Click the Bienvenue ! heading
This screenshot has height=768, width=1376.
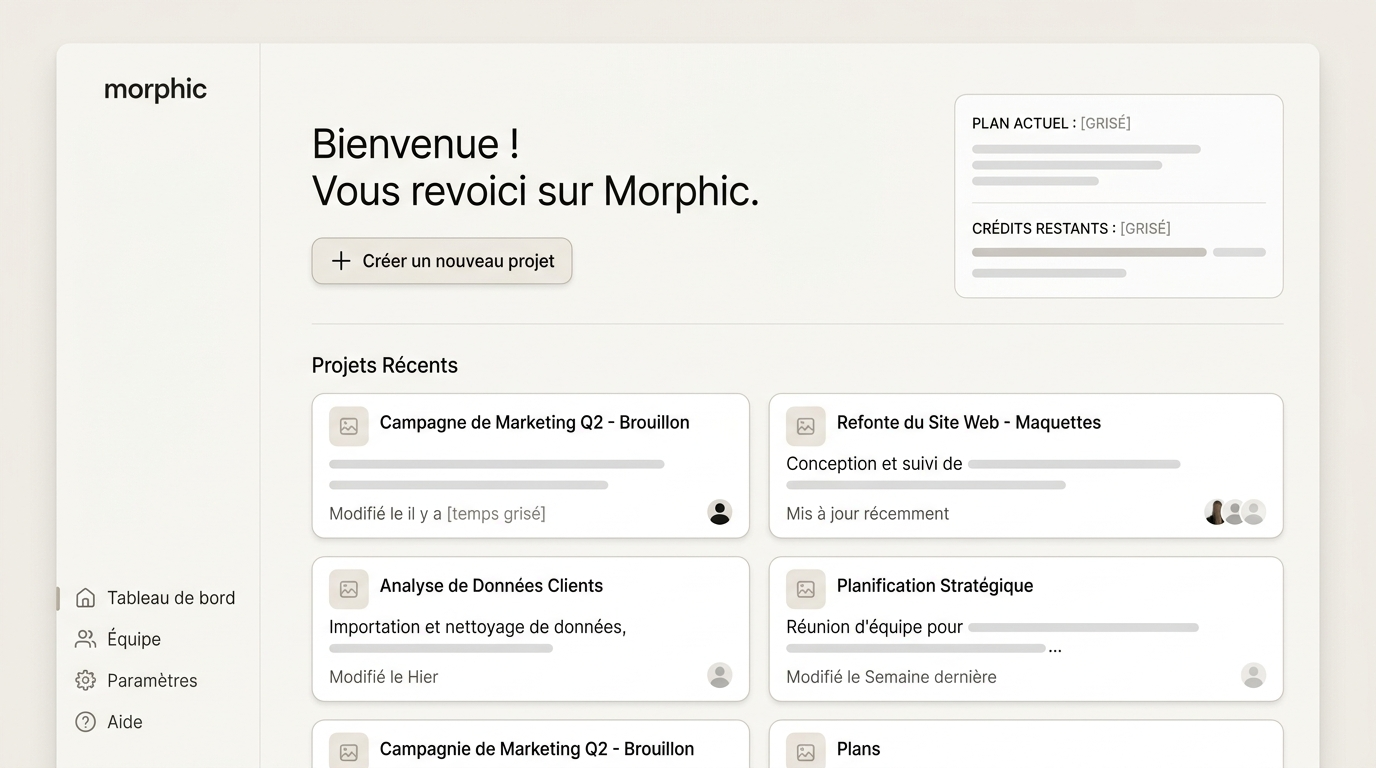click(416, 144)
